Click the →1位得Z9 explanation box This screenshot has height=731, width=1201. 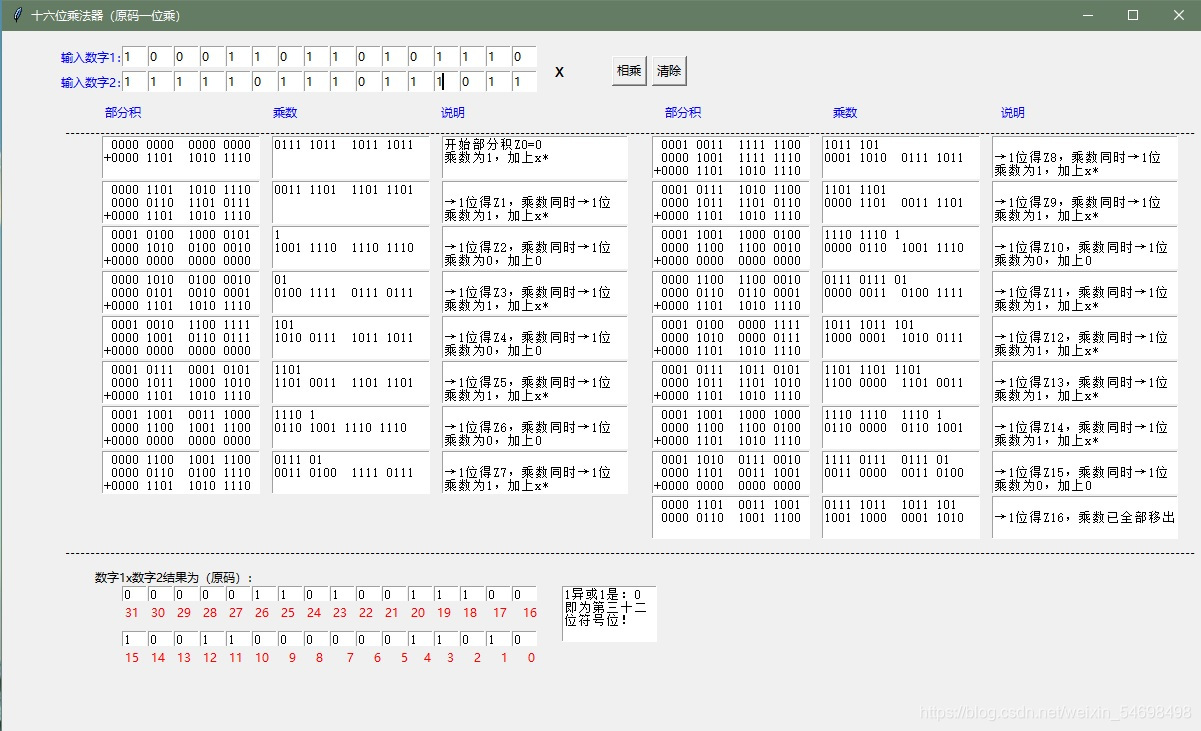click(x=1085, y=202)
